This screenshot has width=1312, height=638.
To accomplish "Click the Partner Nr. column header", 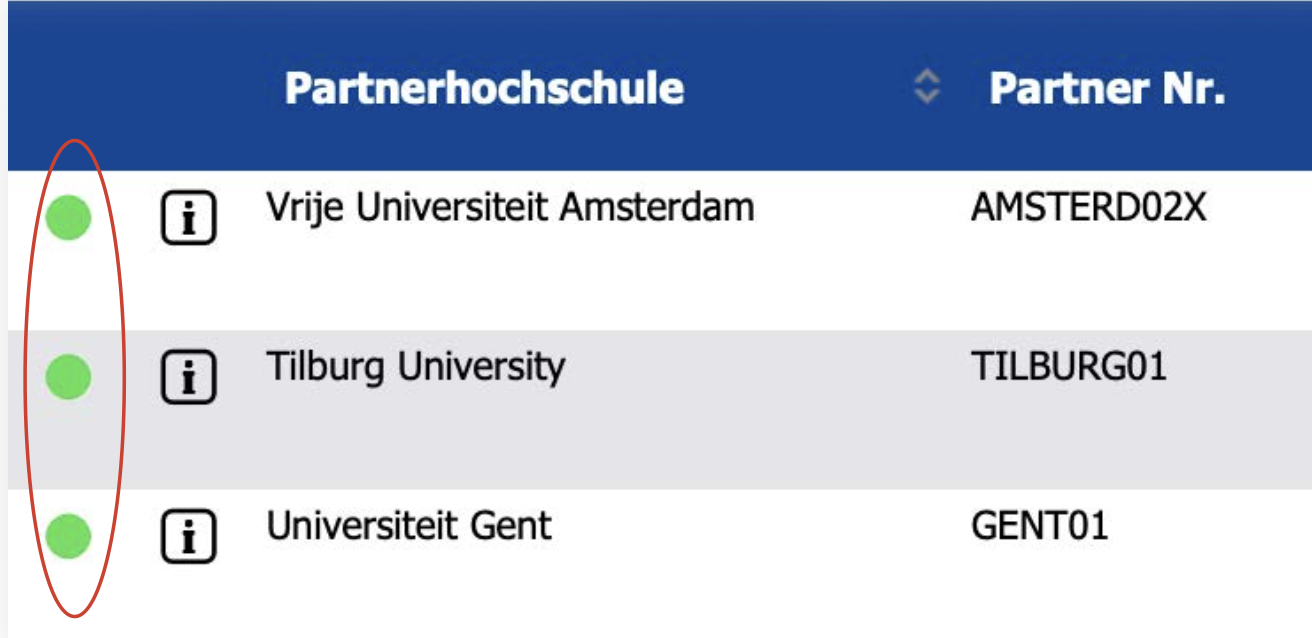I will point(1107,88).
